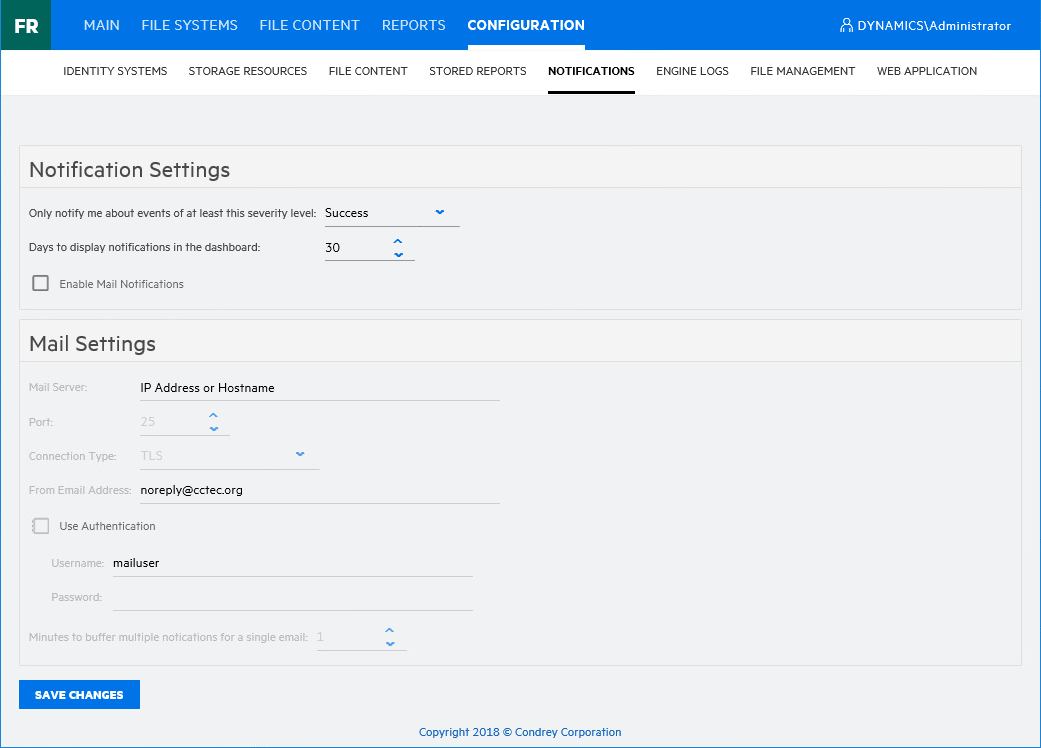Enable Mail Notifications checkbox
Screen dimensions: 1041x748
[x=41, y=284]
